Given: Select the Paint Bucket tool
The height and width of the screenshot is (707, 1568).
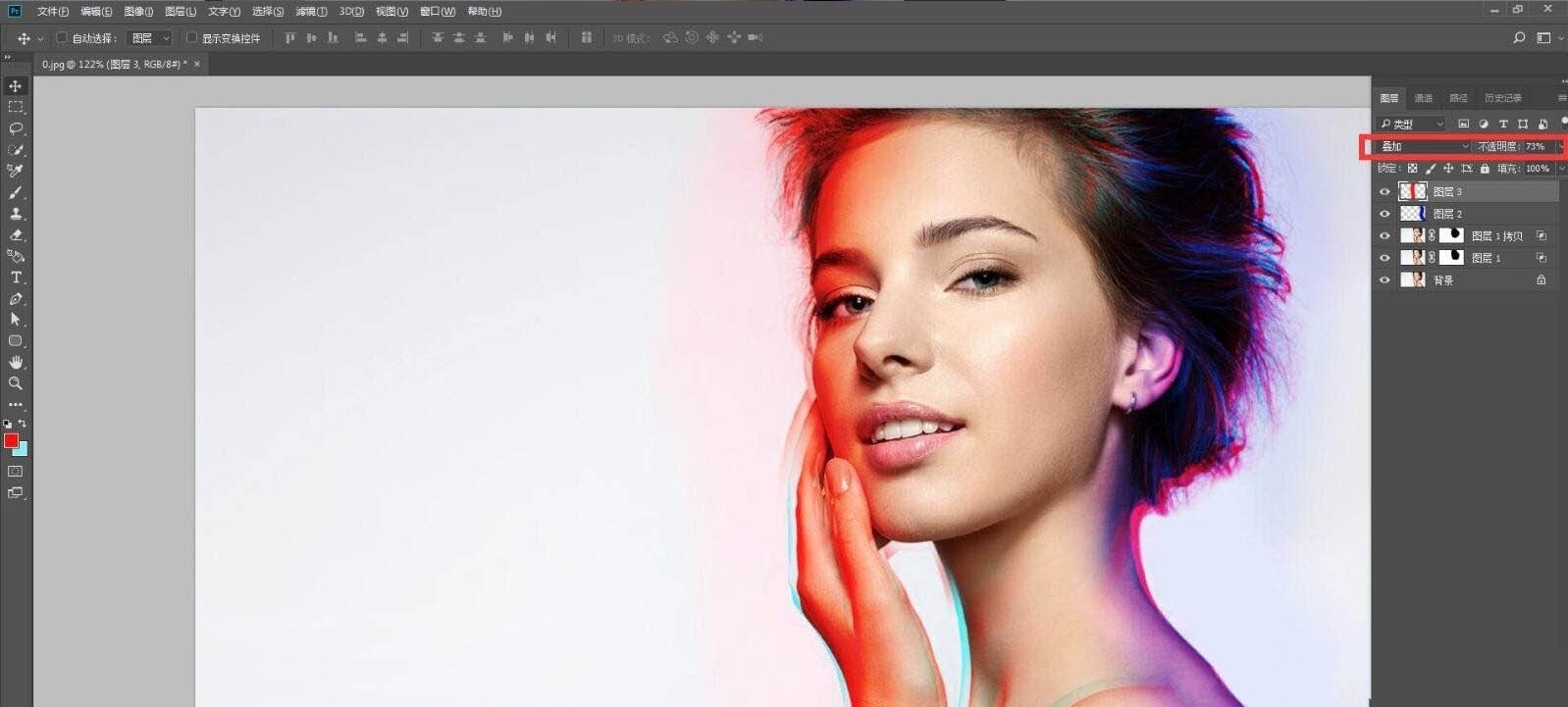Looking at the screenshot, I should (16, 256).
